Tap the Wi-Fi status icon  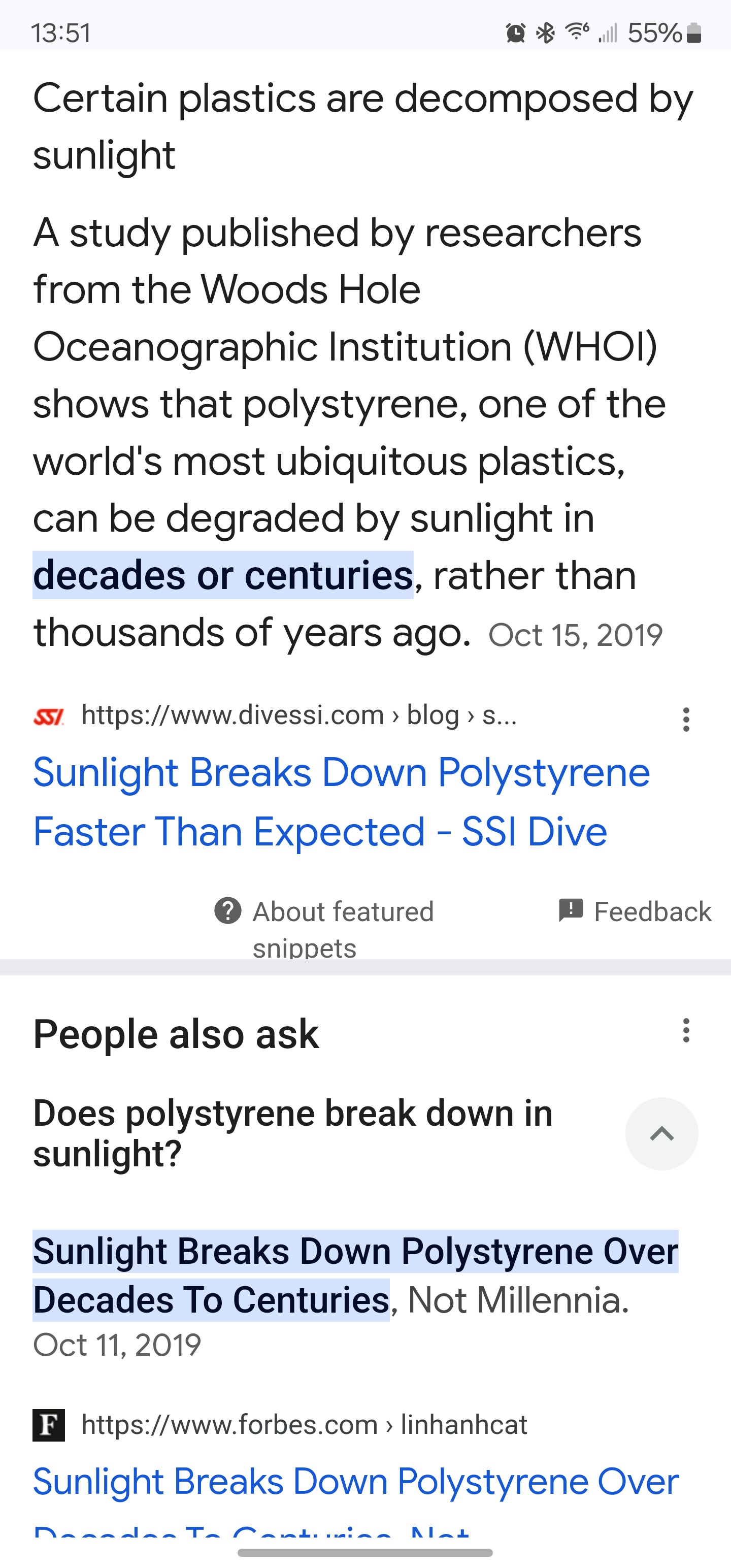coord(577,31)
